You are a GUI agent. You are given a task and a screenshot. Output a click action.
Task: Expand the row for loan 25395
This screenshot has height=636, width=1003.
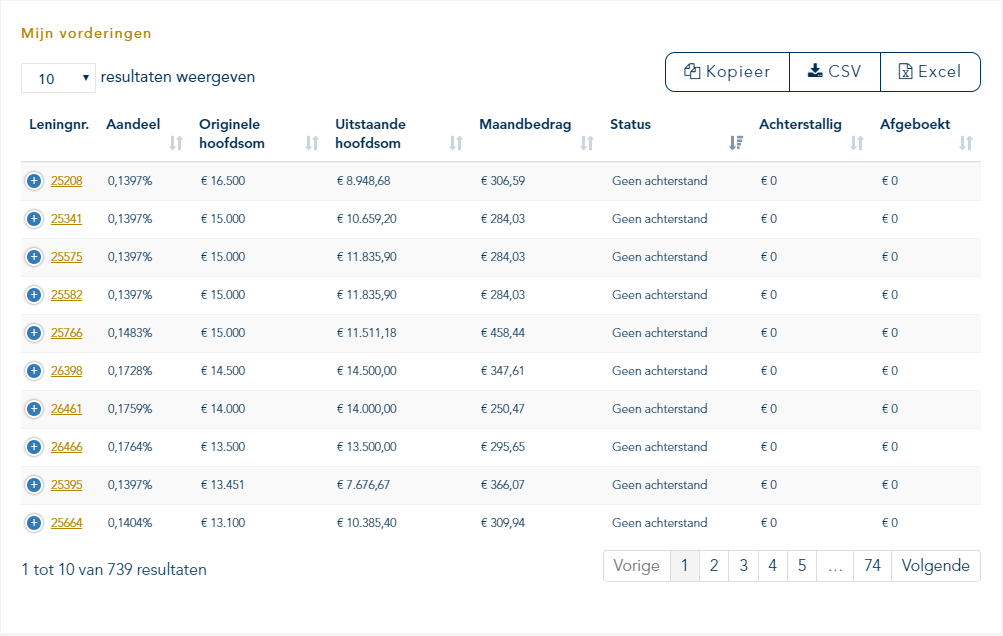click(x=34, y=485)
